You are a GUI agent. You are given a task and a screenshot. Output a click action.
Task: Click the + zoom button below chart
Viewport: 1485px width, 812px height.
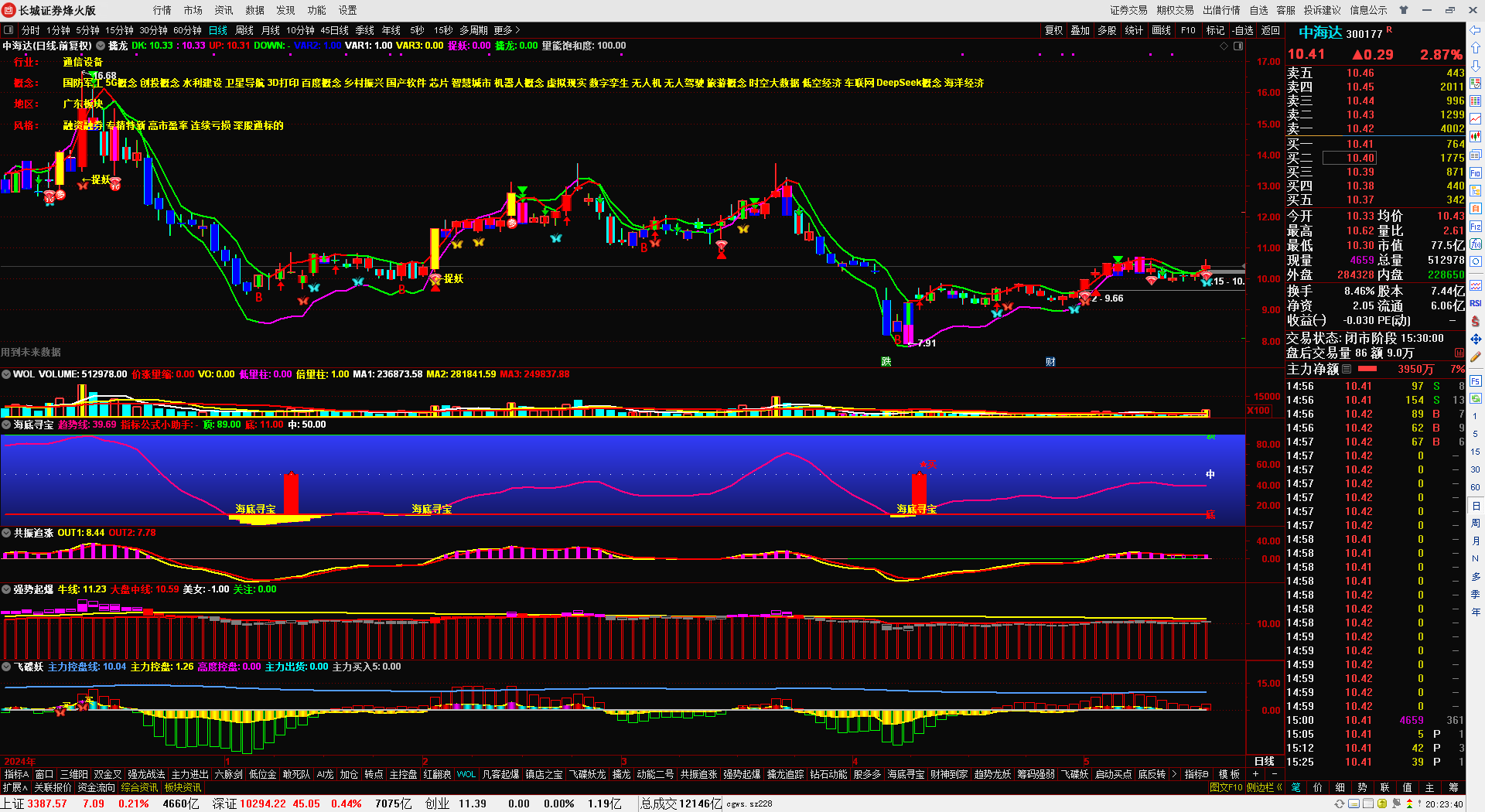coord(1255,774)
